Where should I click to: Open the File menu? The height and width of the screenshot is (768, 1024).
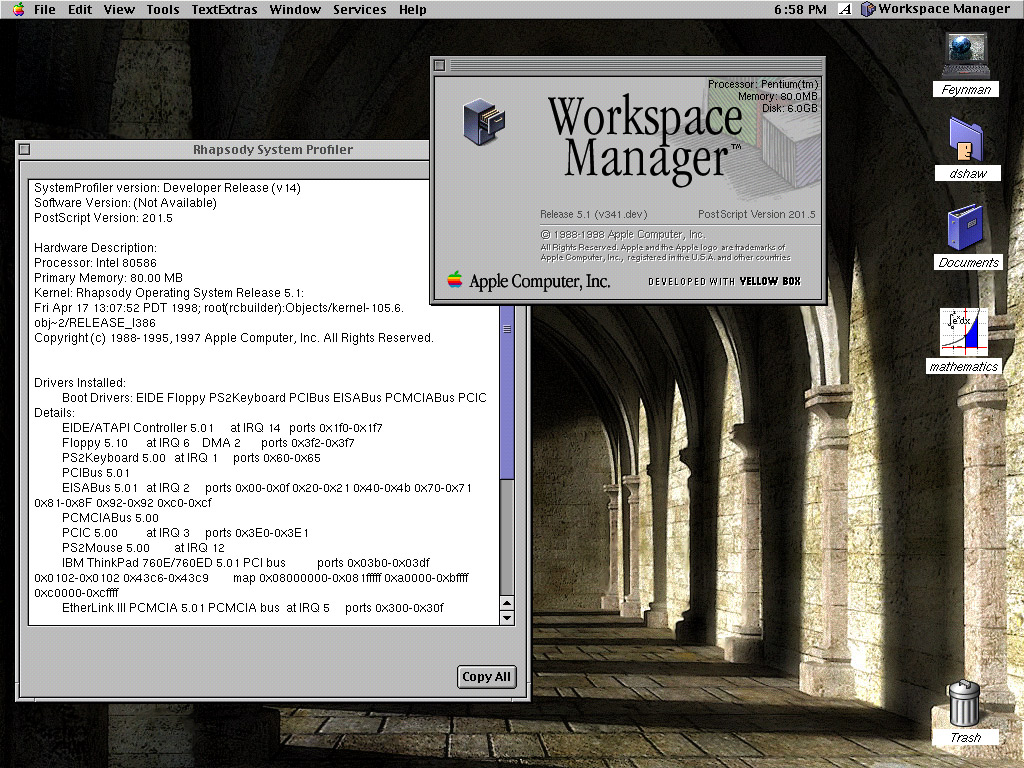click(44, 9)
